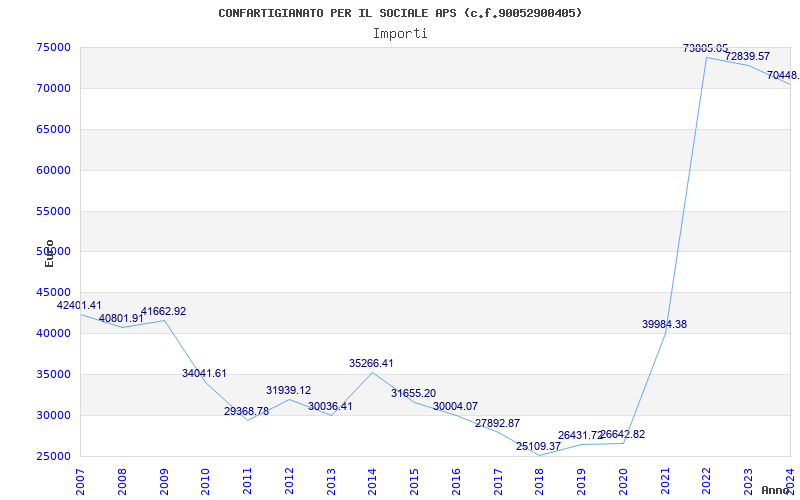Click x-axis year 2007
Viewport: 800px width, 500px height.
point(80,482)
